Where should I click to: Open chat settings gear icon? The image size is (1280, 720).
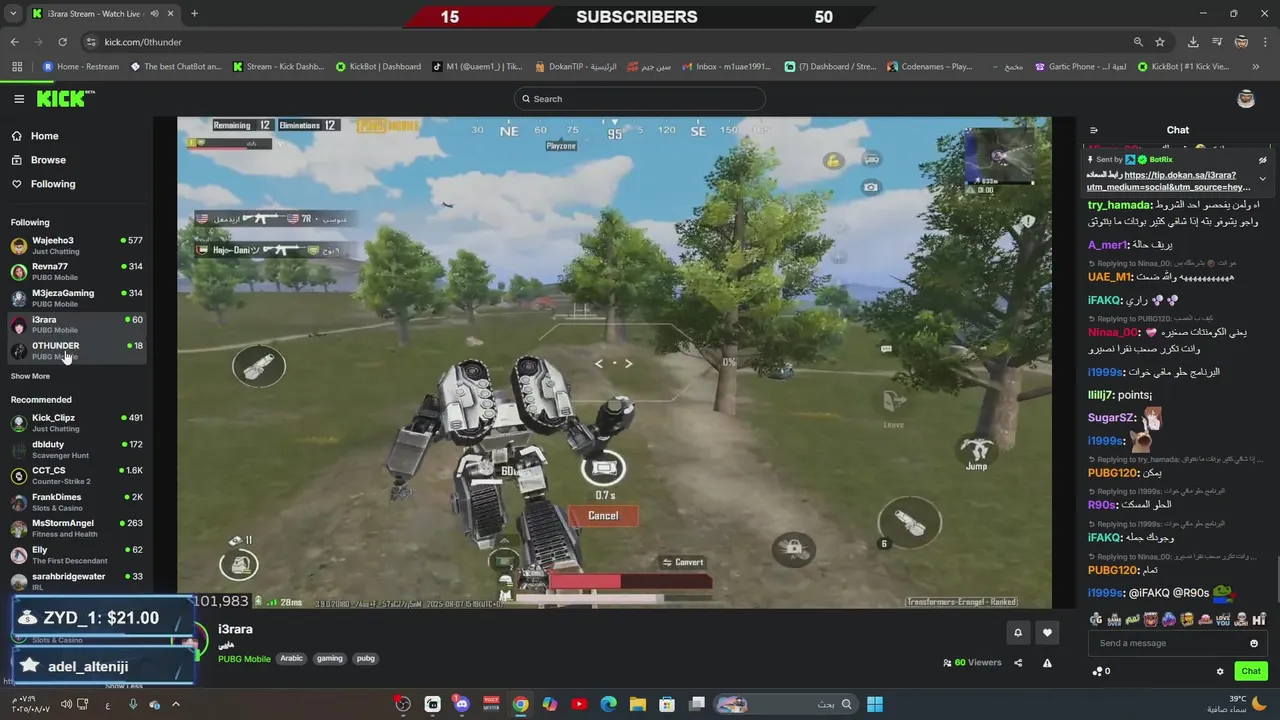1220,671
